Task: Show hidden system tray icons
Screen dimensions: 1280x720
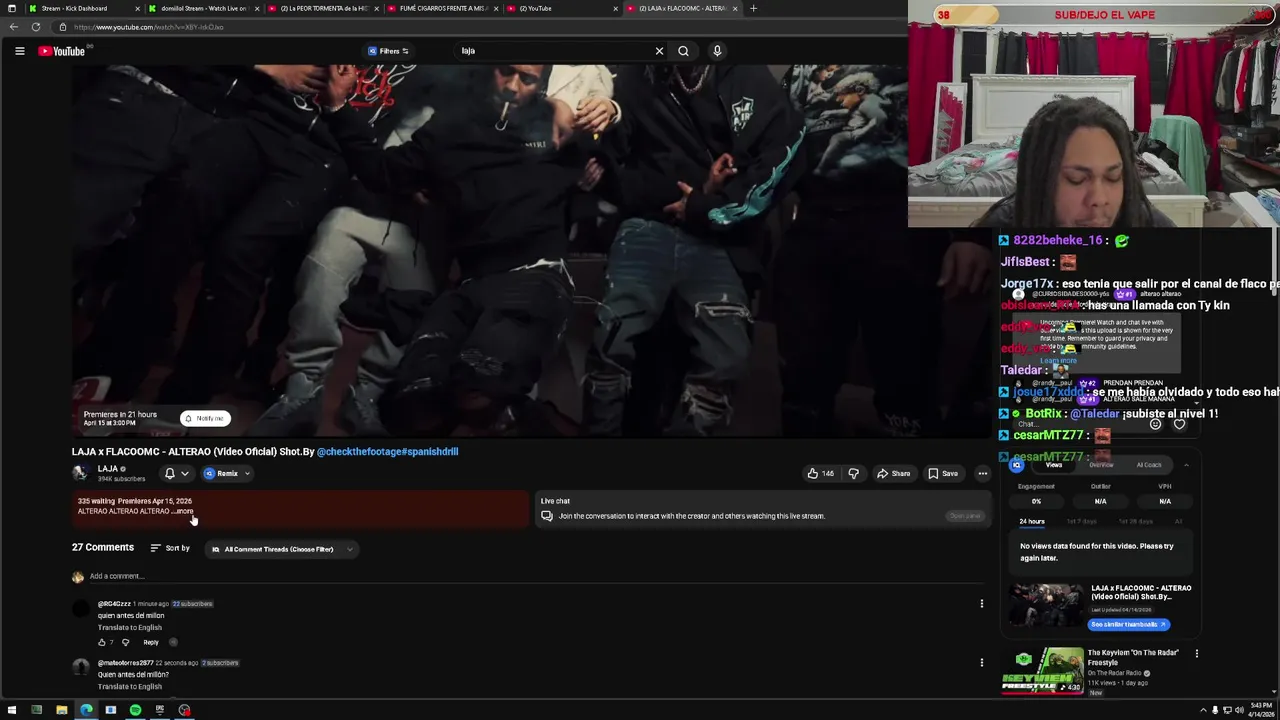Action: pyautogui.click(x=1203, y=710)
